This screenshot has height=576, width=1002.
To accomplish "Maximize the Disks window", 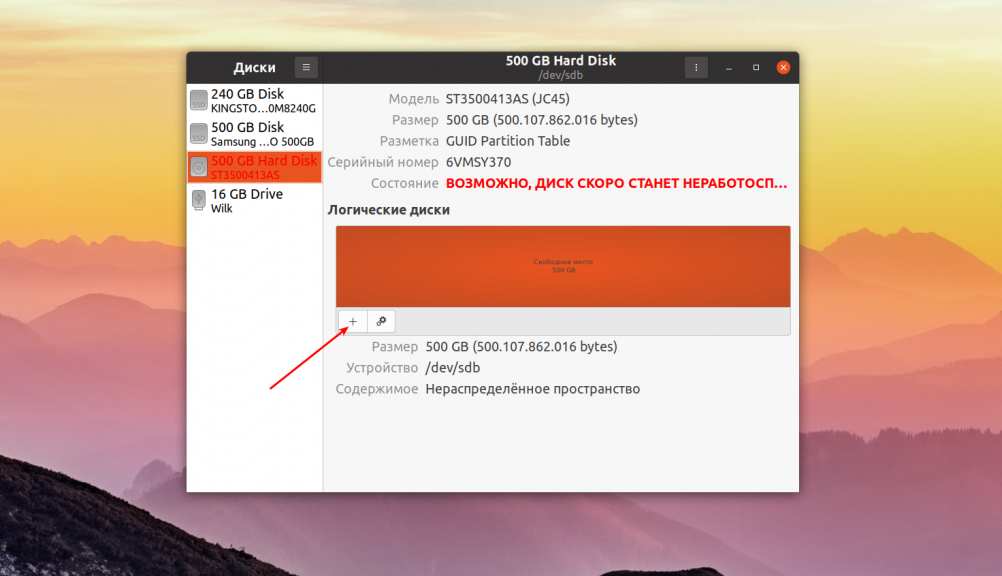I will coord(756,67).
